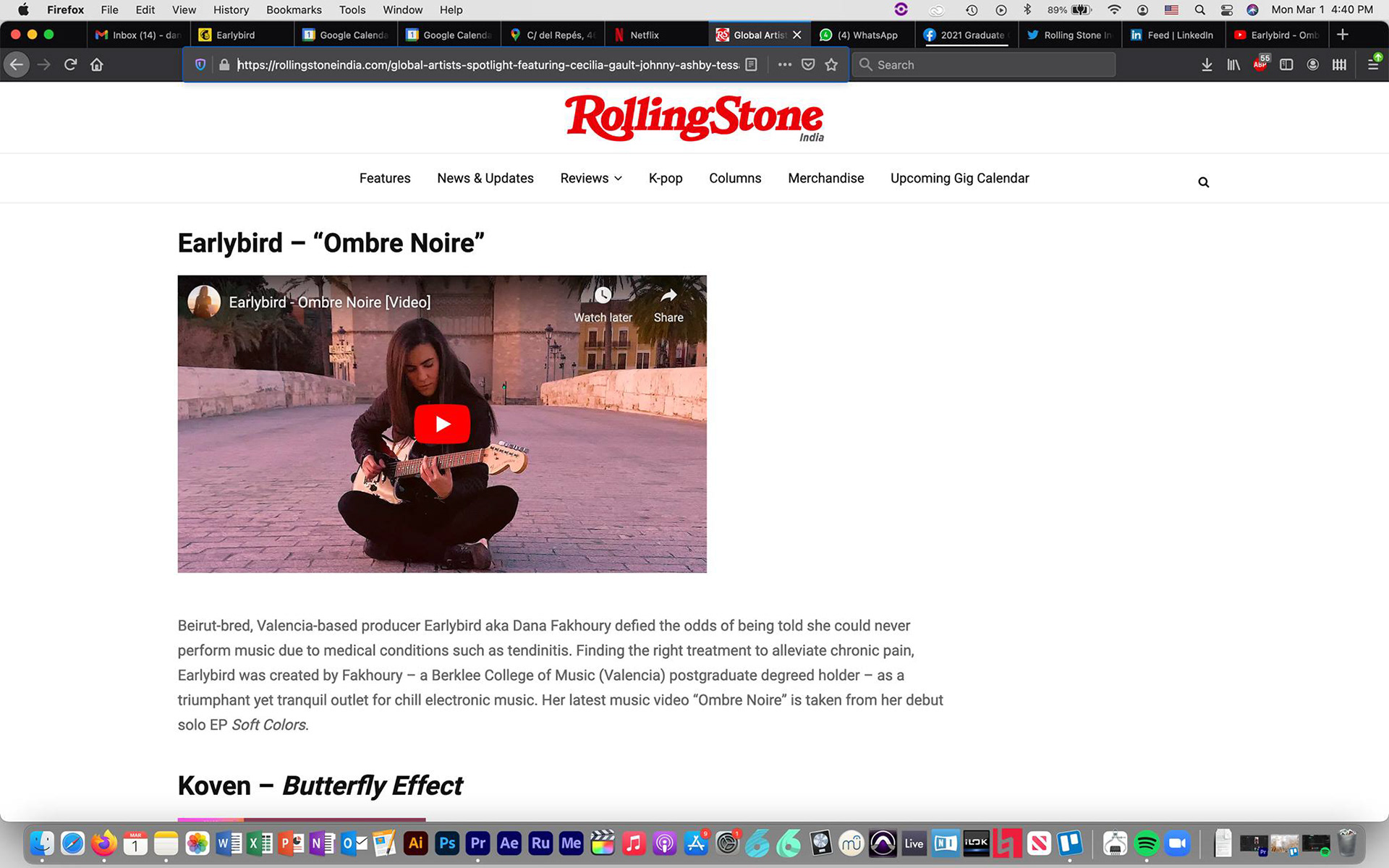Open the Firefox account menu
Image resolution: width=1389 pixels, height=868 pixels.
coord(1313,64)
